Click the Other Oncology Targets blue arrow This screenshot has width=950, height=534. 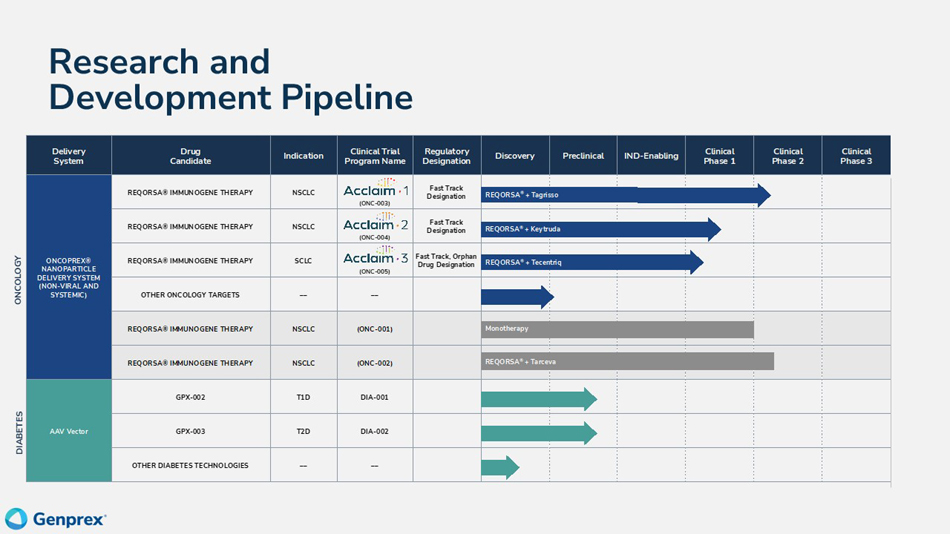tap(517, 297)
